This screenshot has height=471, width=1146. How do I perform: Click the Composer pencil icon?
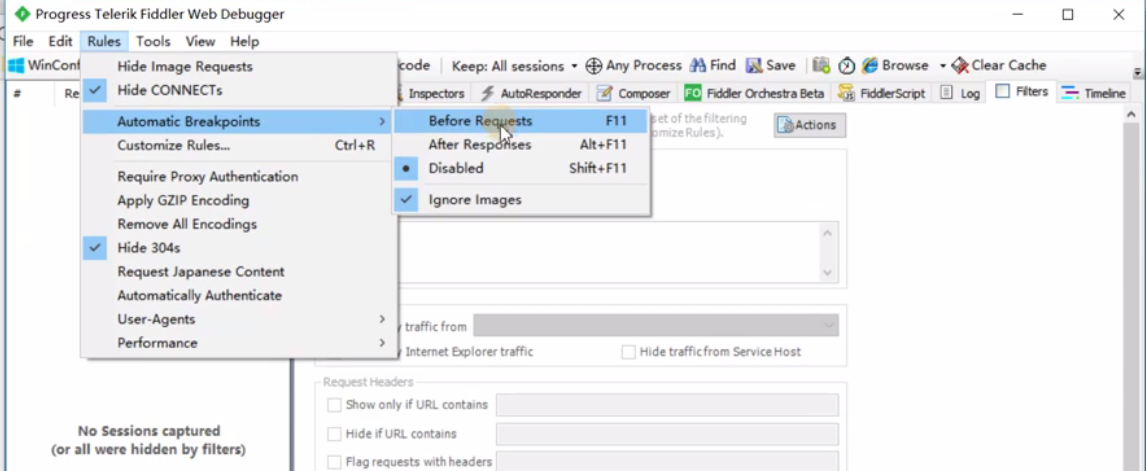[604, 93]
